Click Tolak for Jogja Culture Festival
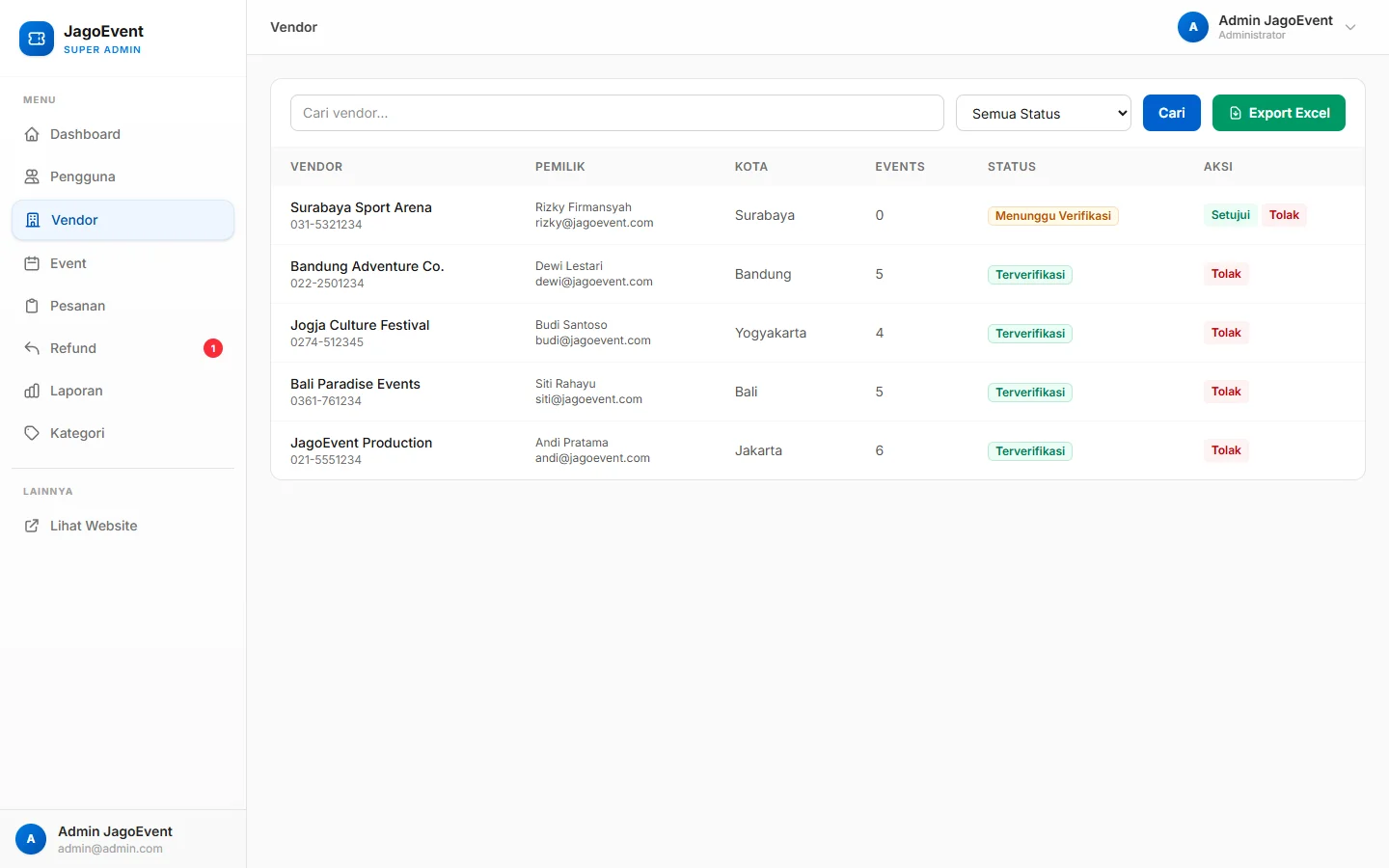Image resolution: width=1389 pixels, height=868 pixels. point(1226,333)
